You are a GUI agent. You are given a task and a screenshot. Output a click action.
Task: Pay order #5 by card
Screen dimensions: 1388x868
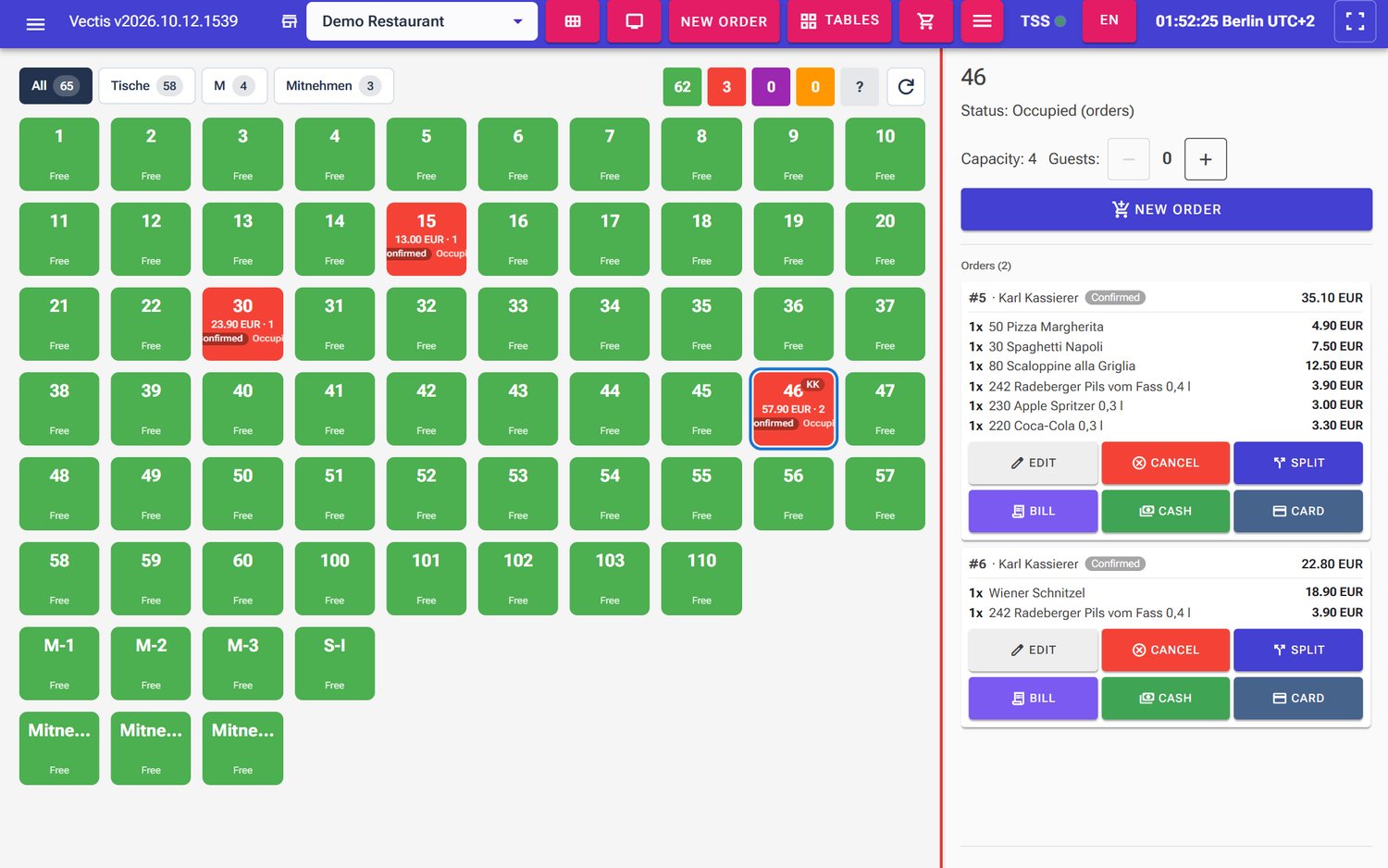1298,511
